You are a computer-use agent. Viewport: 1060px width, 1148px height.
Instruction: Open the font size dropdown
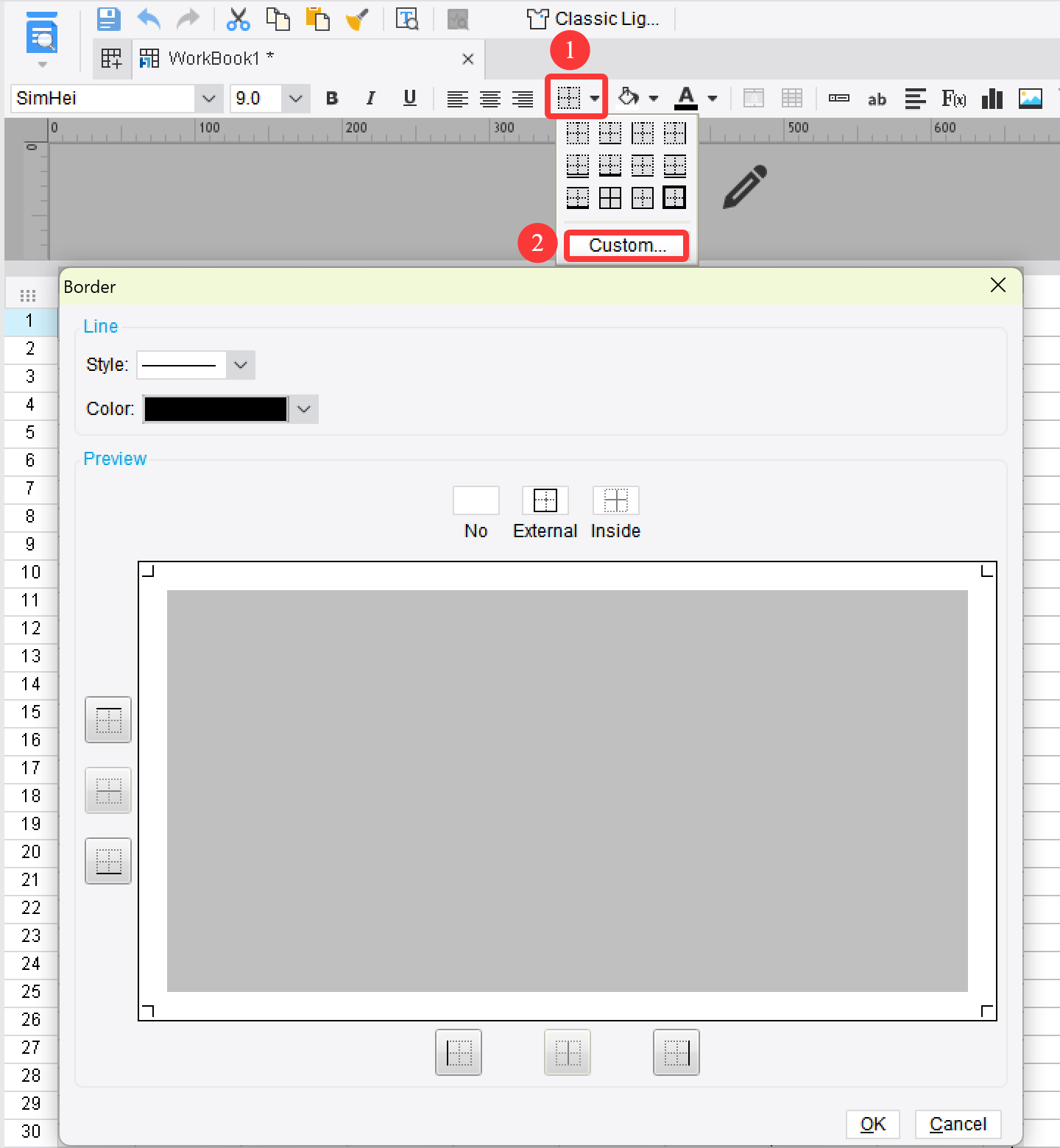pos(295,98)
